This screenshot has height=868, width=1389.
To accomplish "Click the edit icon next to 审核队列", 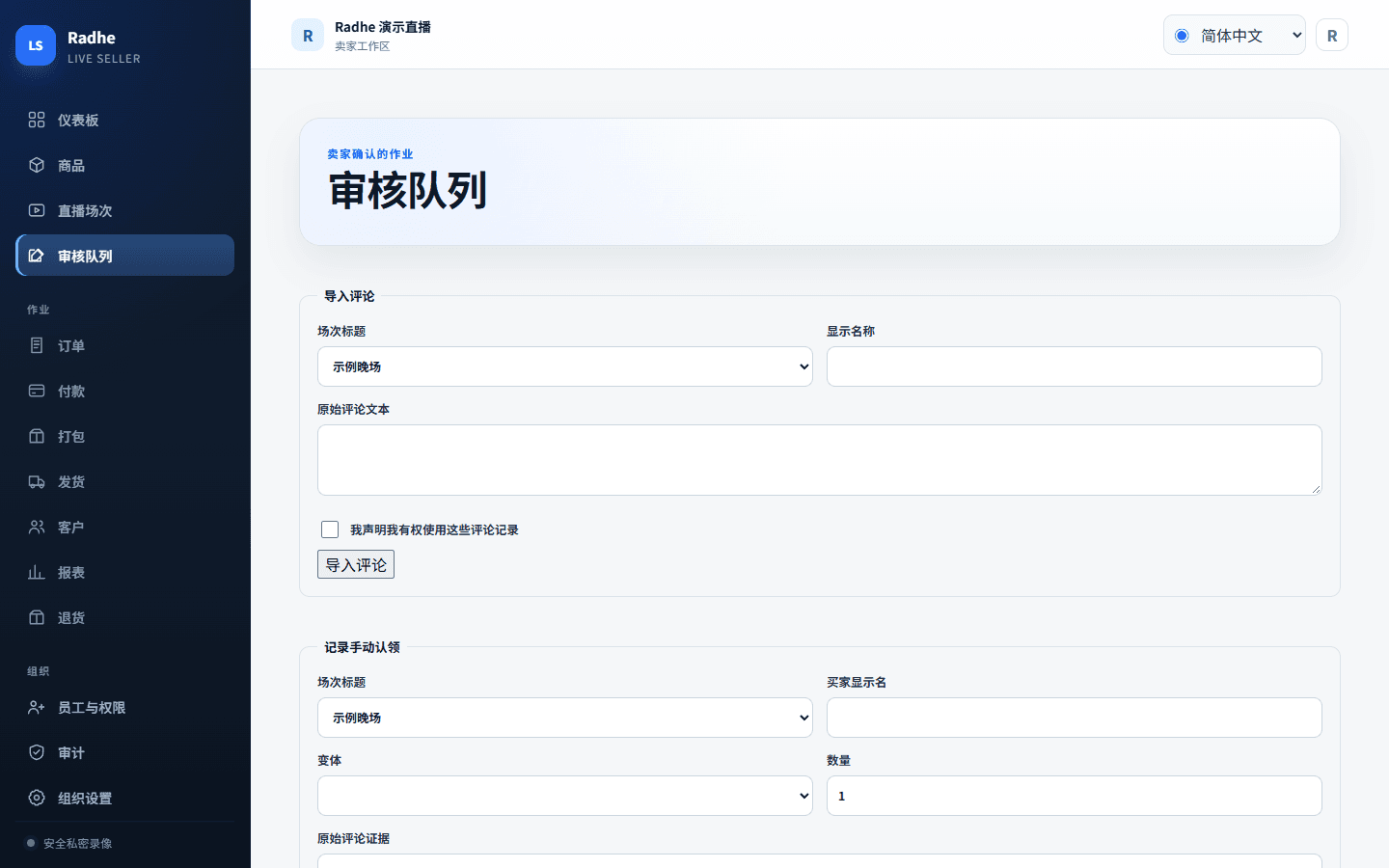I will [37, 256].
